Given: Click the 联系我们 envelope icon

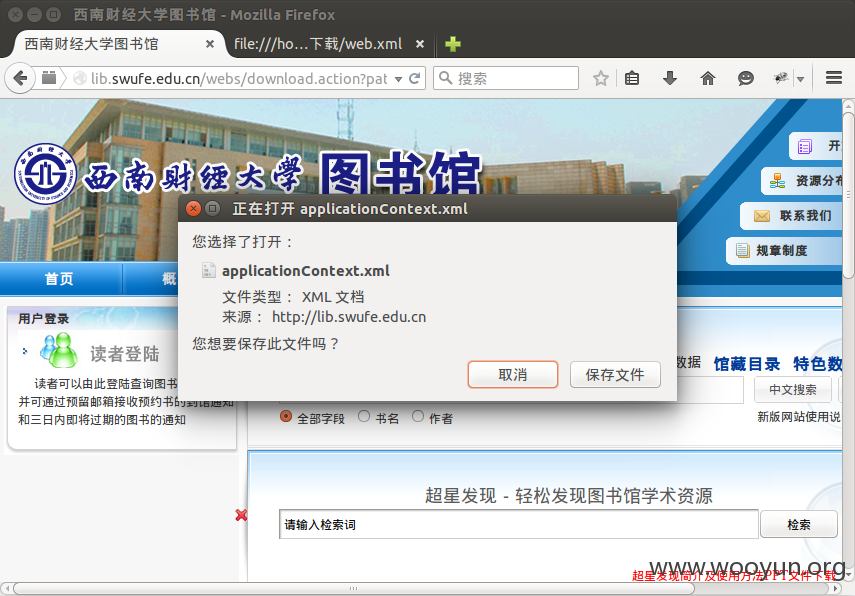Looking at the screenshot, I should [762, 216].
